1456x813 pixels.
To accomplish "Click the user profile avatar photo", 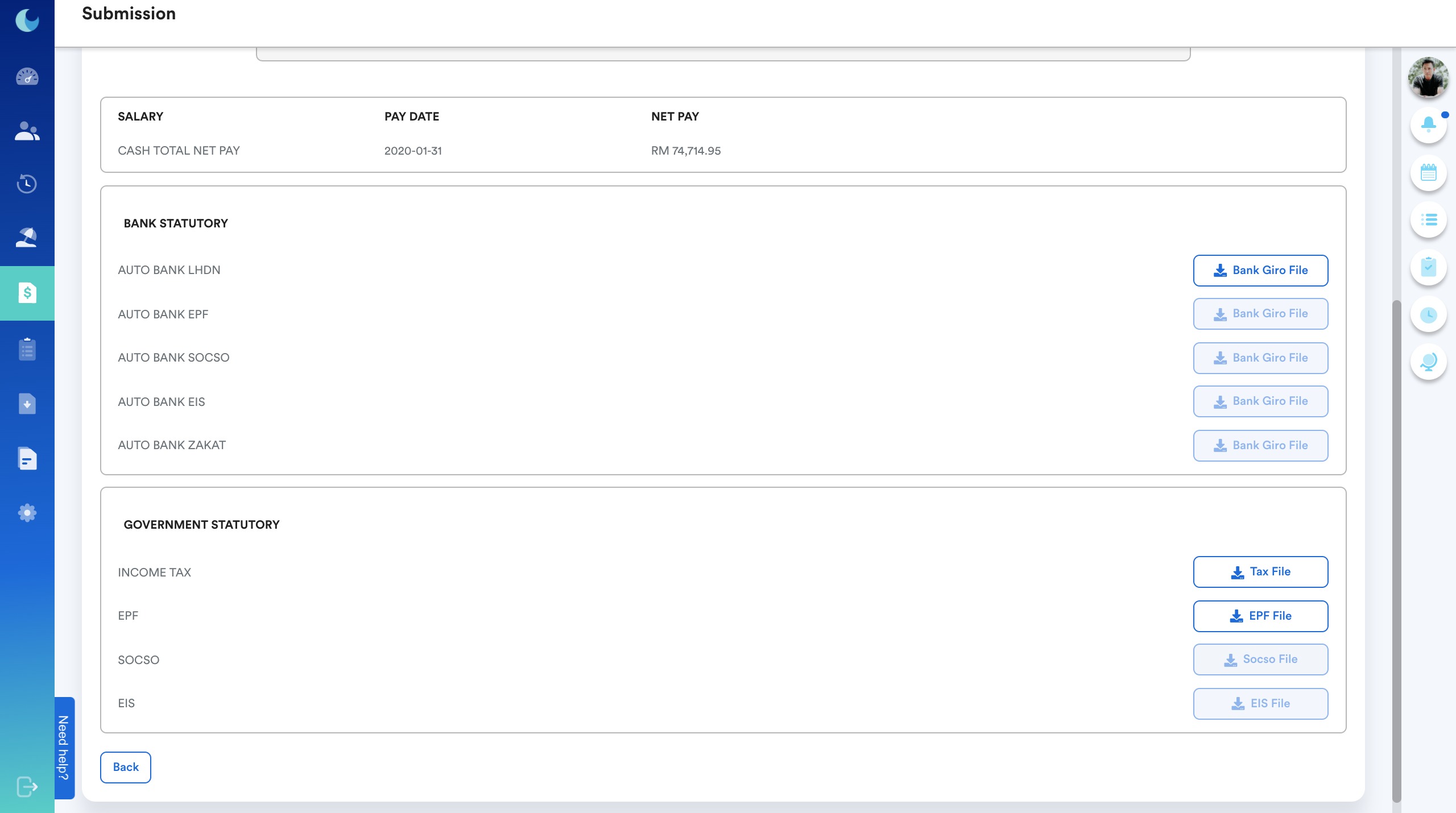I will [x=1428, y=77].
